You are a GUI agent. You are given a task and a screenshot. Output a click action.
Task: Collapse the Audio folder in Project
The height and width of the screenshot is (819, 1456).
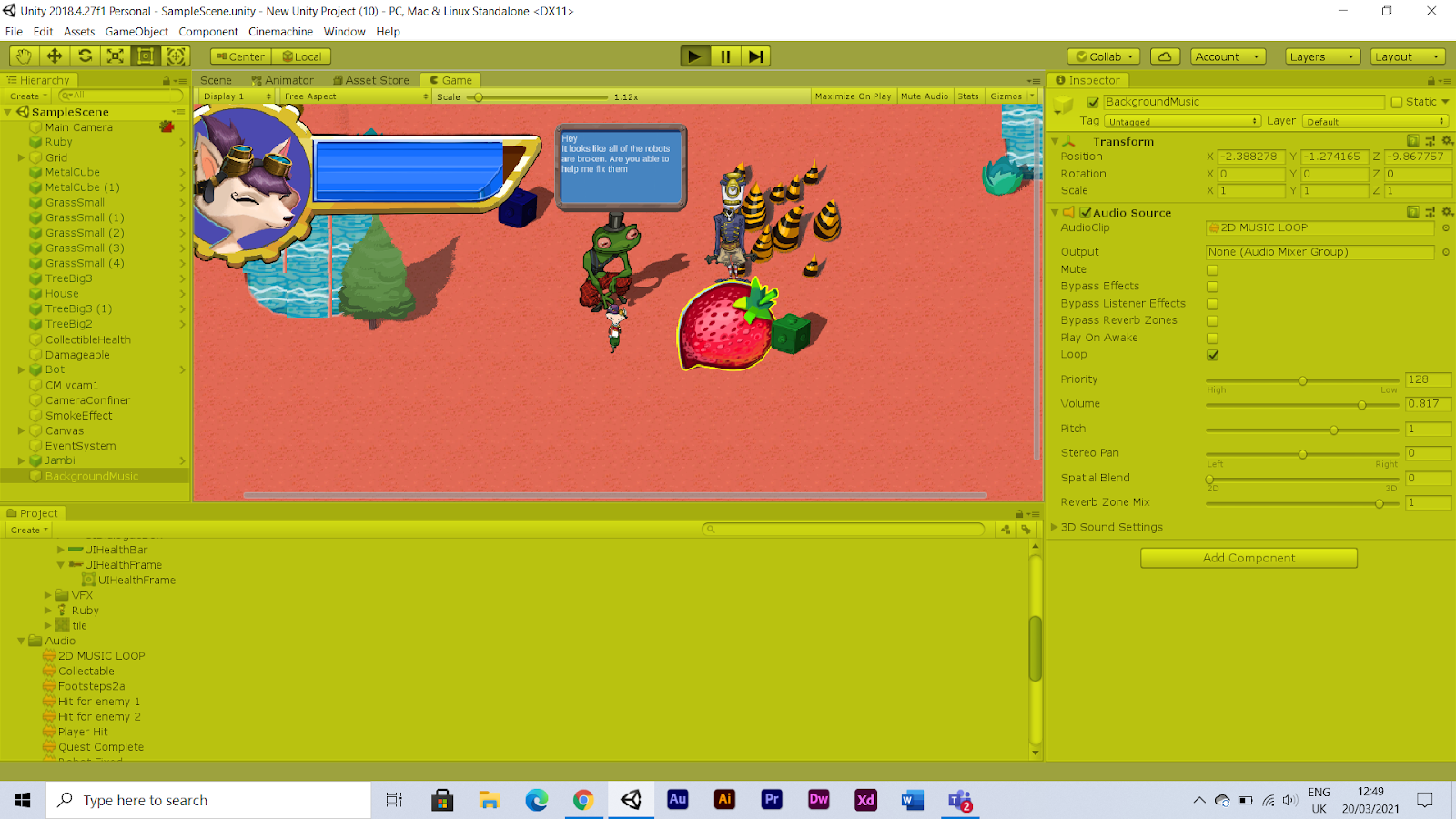tap(21, 641)
